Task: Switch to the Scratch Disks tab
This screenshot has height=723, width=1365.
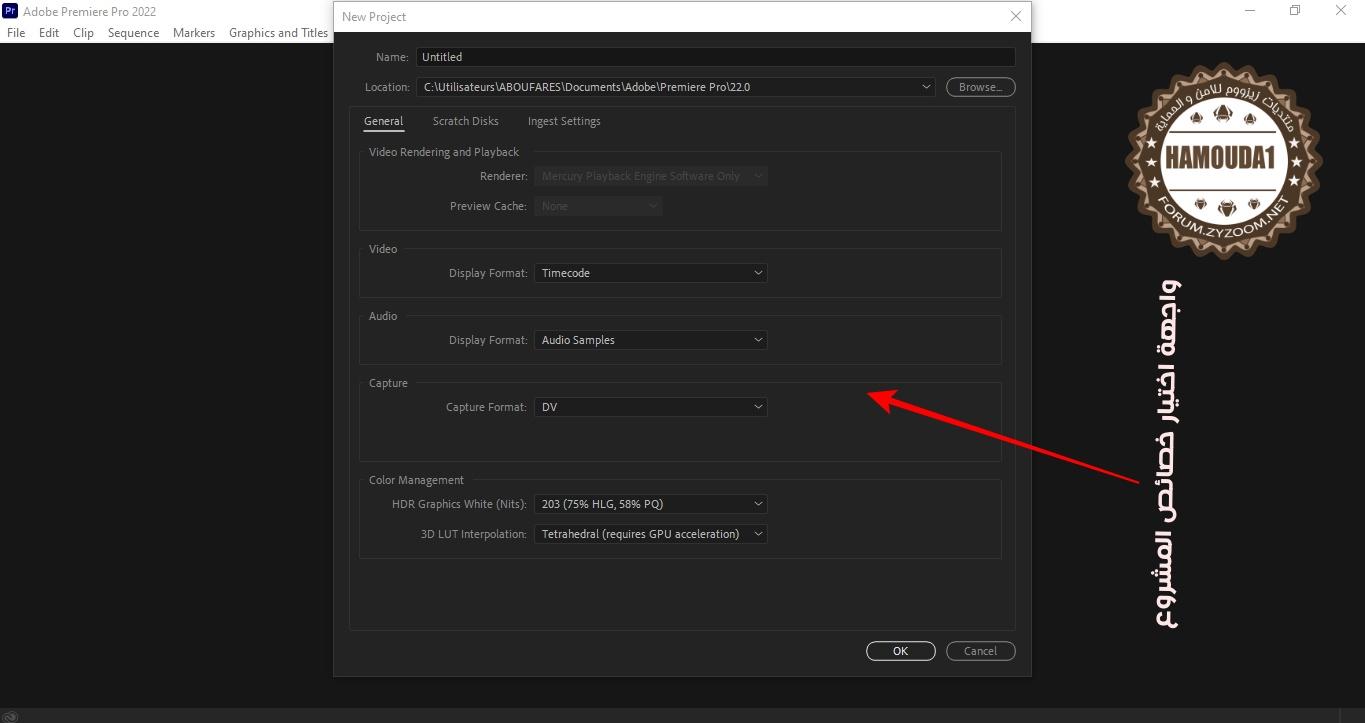Action: [465, 121]
